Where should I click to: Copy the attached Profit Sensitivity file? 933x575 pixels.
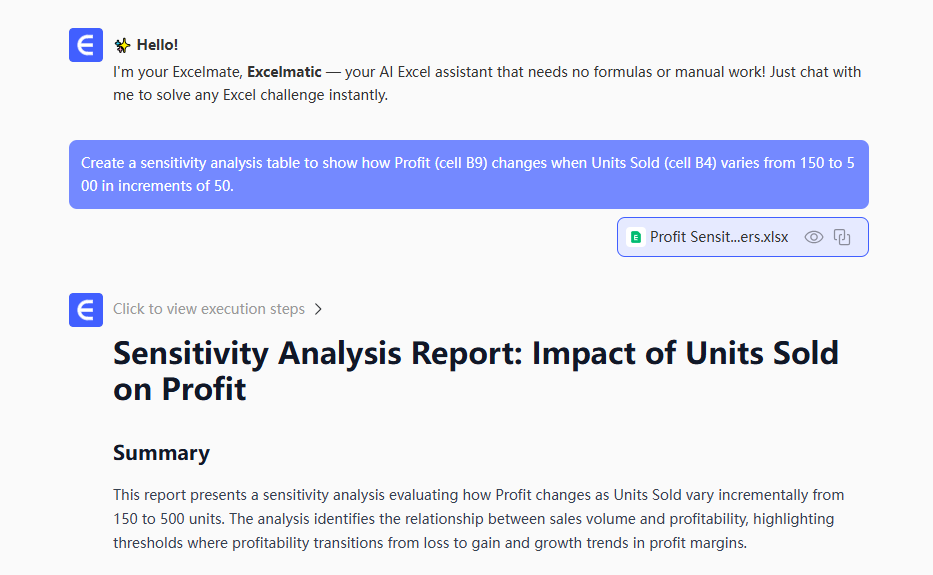tap(842, 237)
